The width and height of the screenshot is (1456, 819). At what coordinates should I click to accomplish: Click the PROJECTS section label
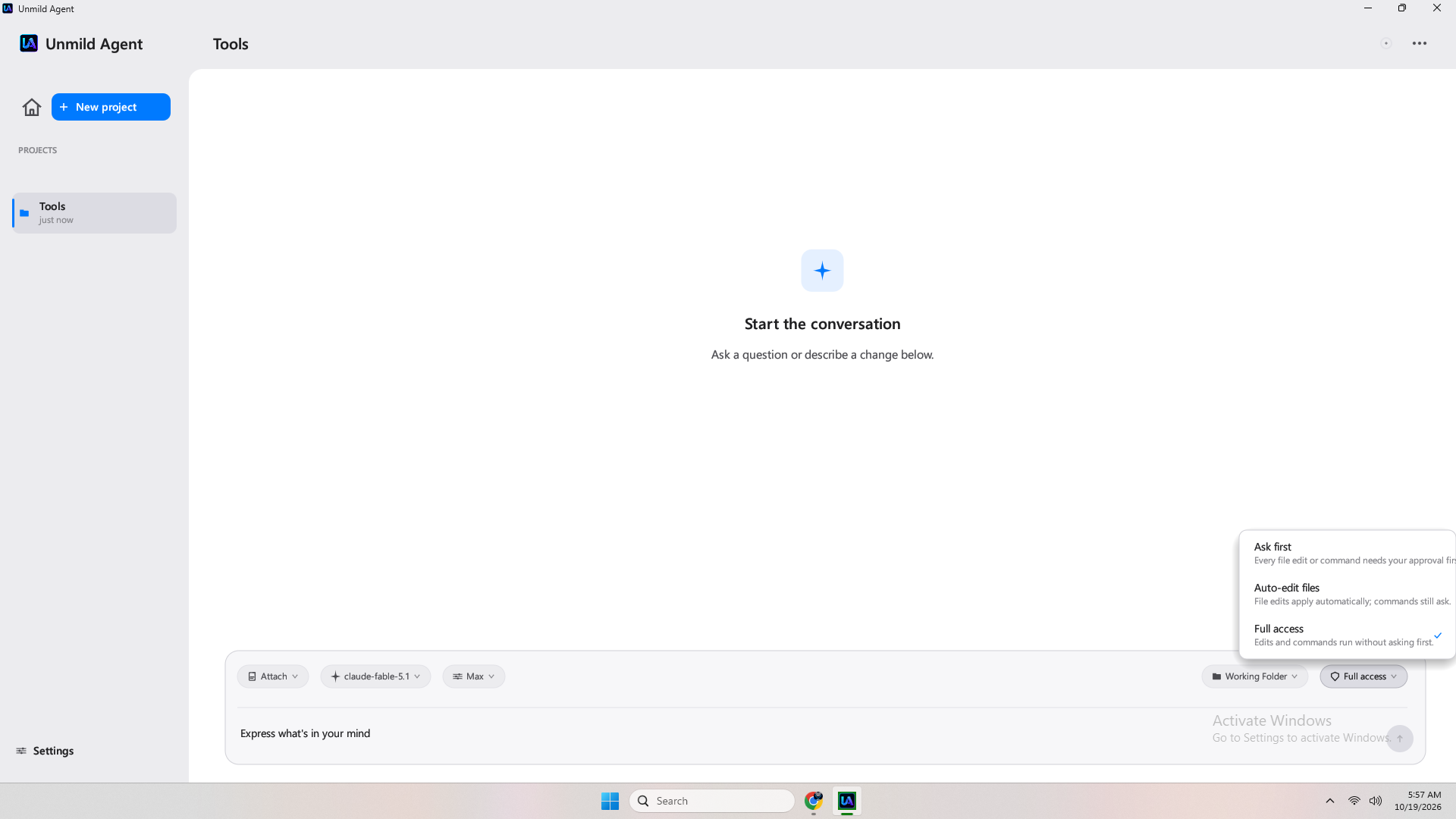click(x=37, y=150)
